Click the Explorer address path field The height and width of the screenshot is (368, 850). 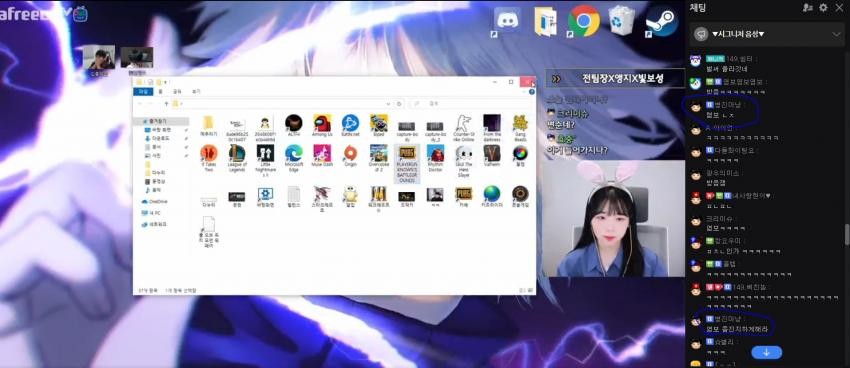281,104
